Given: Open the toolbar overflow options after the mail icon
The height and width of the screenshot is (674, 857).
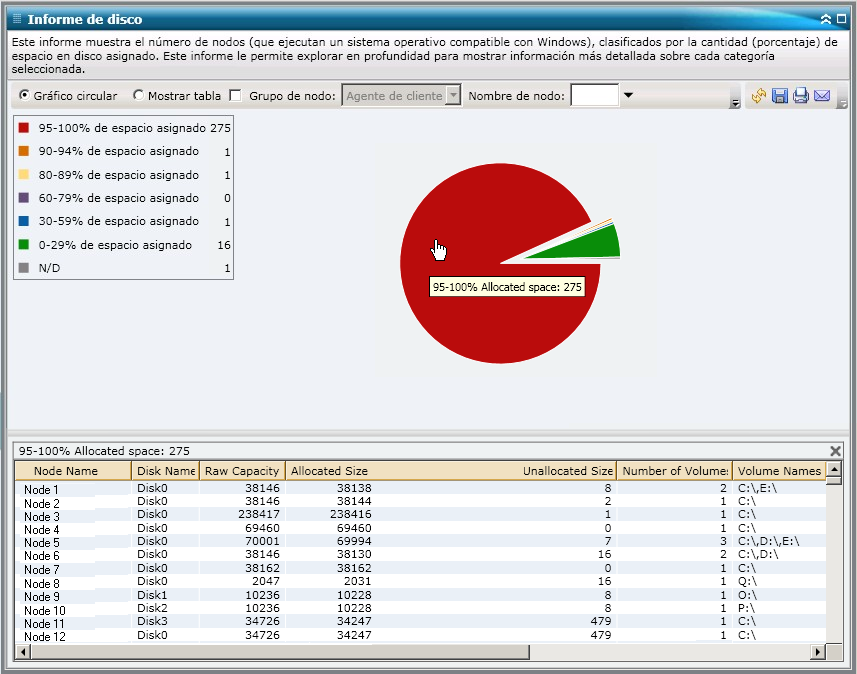Looking at the screenshot, I should point(842,102).
